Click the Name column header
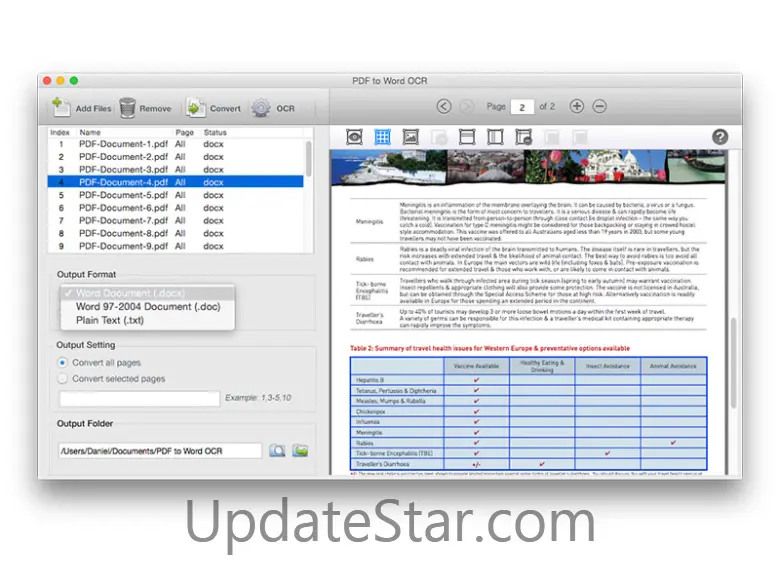Viewport: 780px width, 585px height. click(x=90, y=132)
